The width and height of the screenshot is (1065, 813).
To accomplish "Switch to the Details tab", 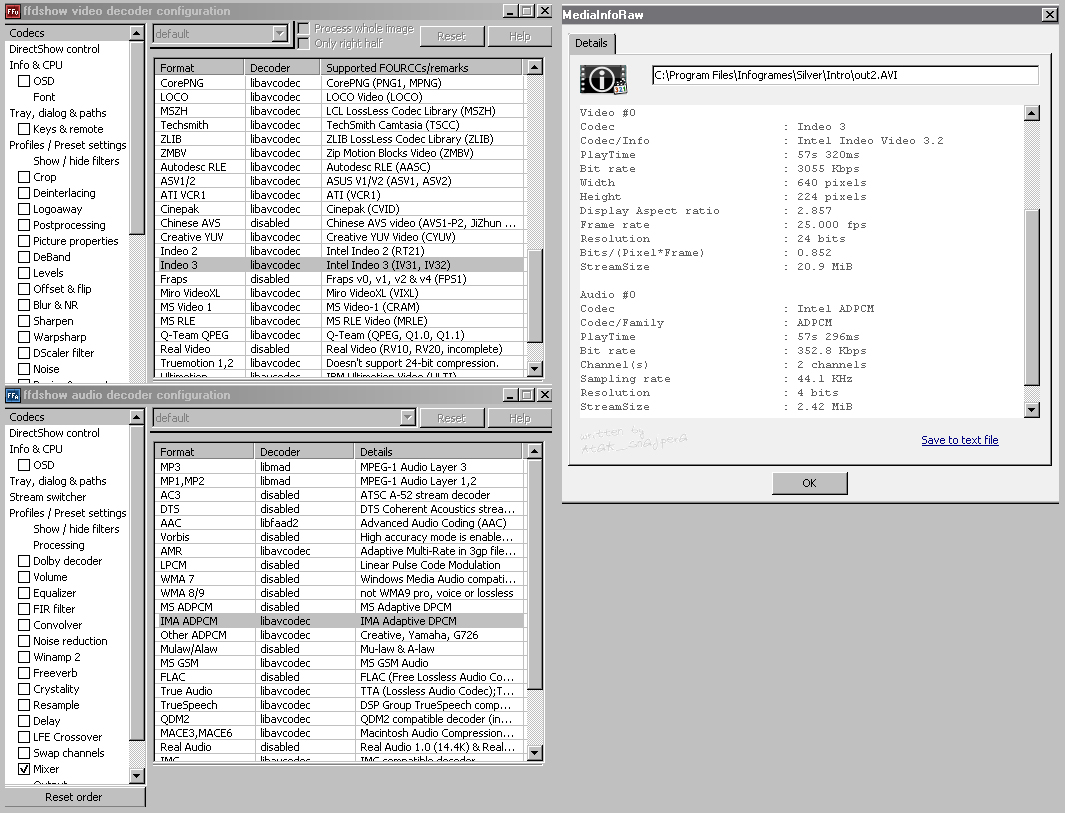I will [591, 44].
